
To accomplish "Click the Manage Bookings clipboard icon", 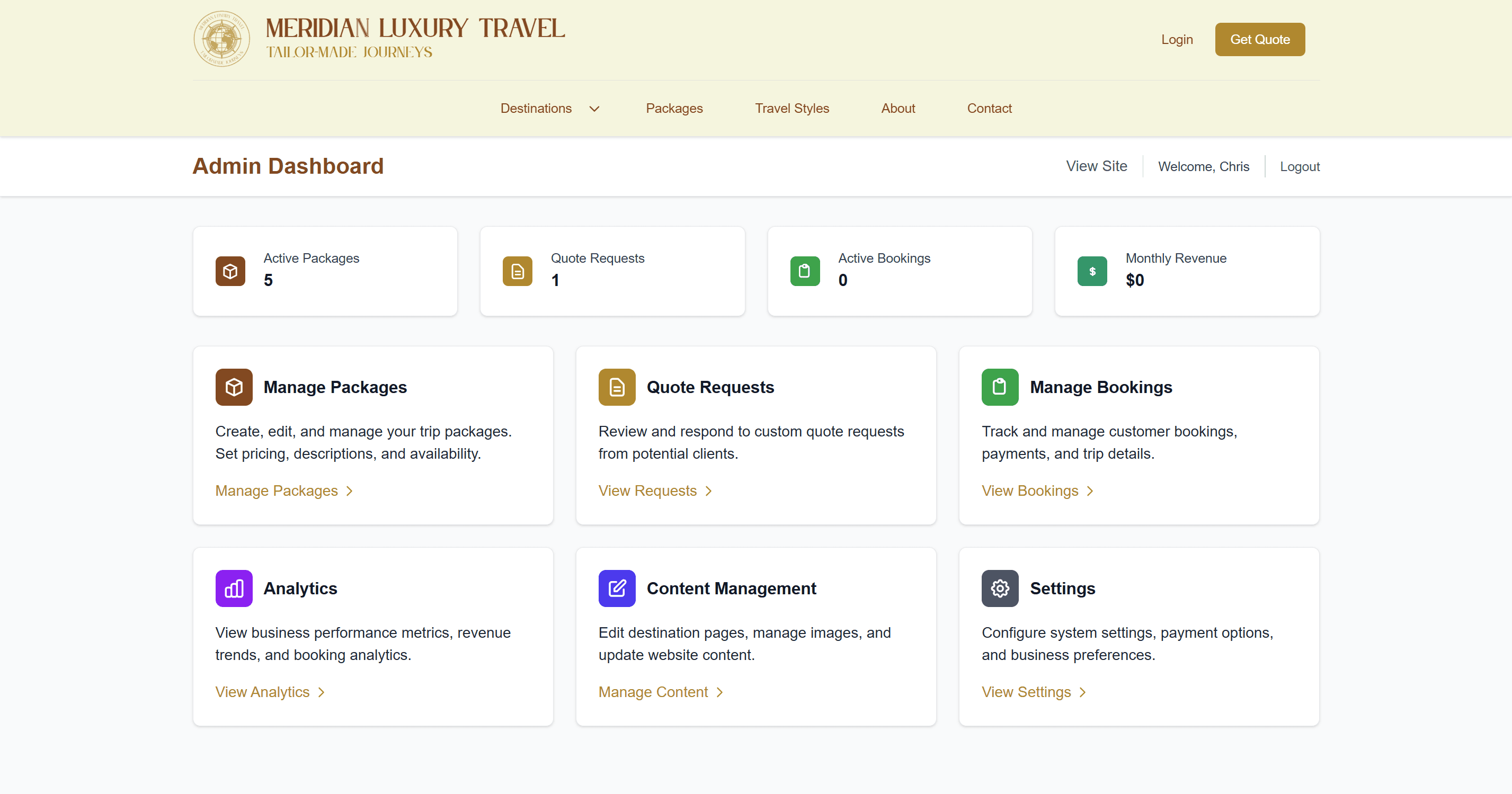I will tap(1000, 387).
